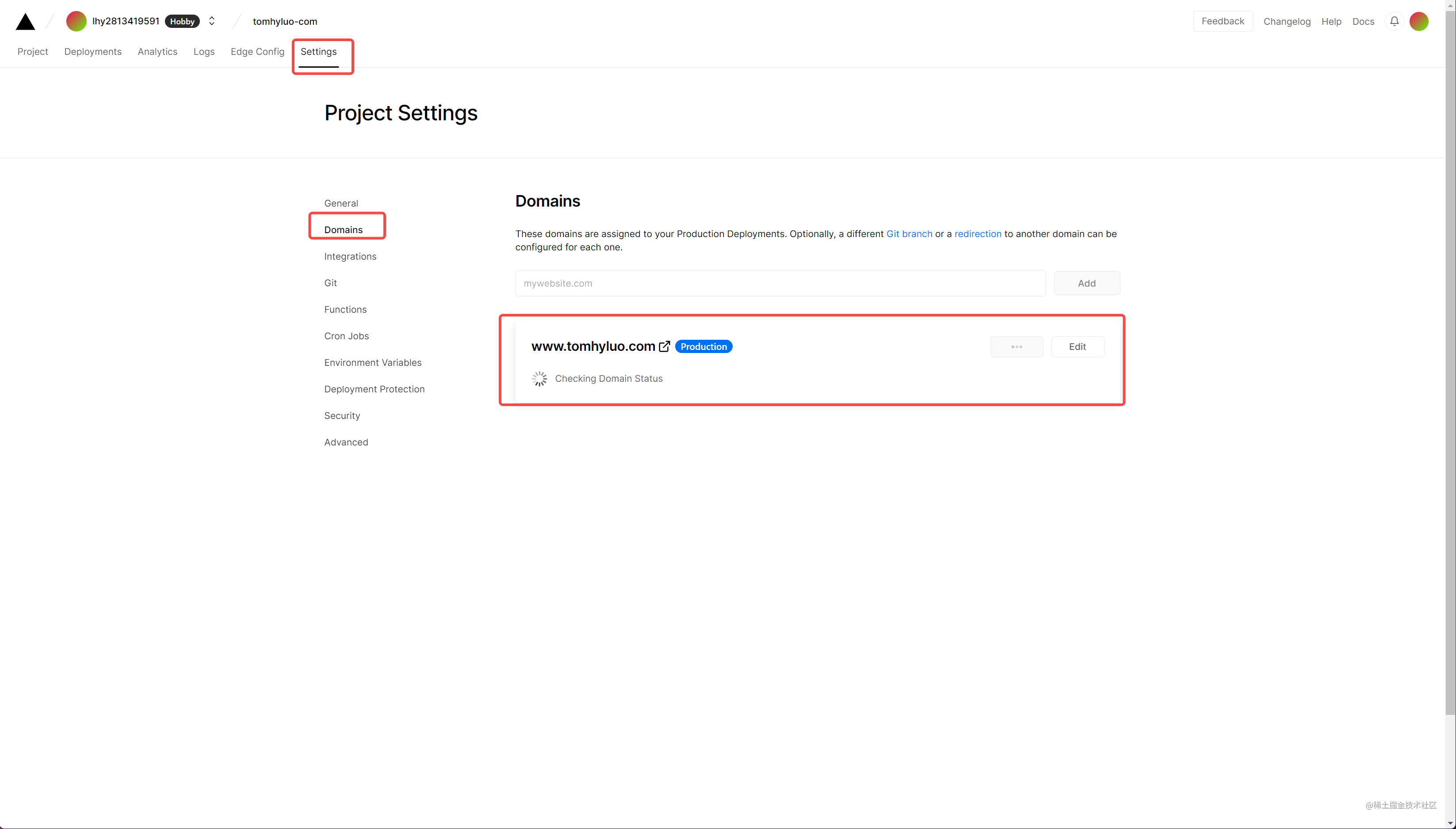Click the Vercel triangle logo
The height and width of the screenshot is (829, 1456).
pos(25,22)
